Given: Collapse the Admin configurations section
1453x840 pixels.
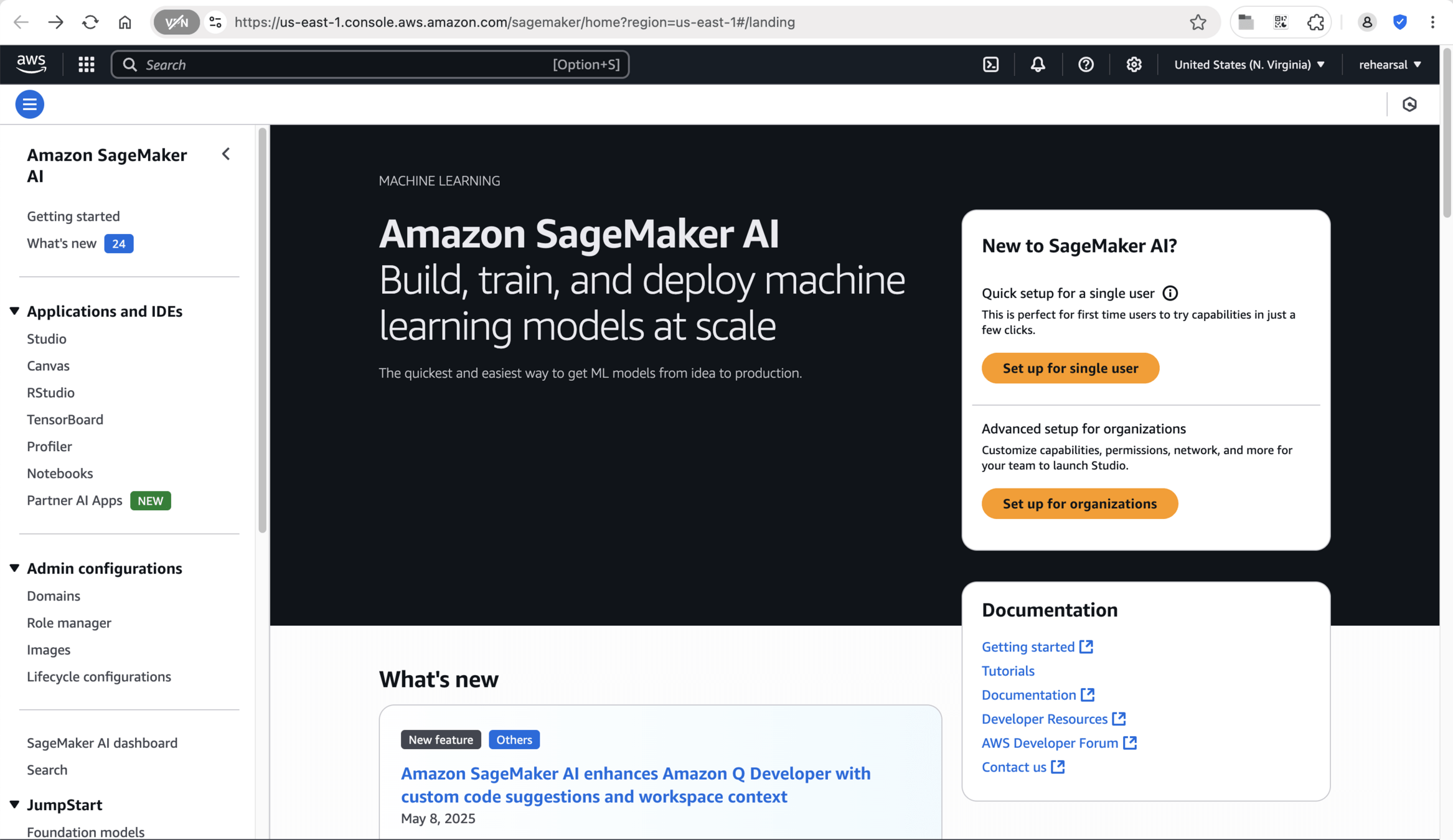Looking at the screenshot, I should 14,568.
